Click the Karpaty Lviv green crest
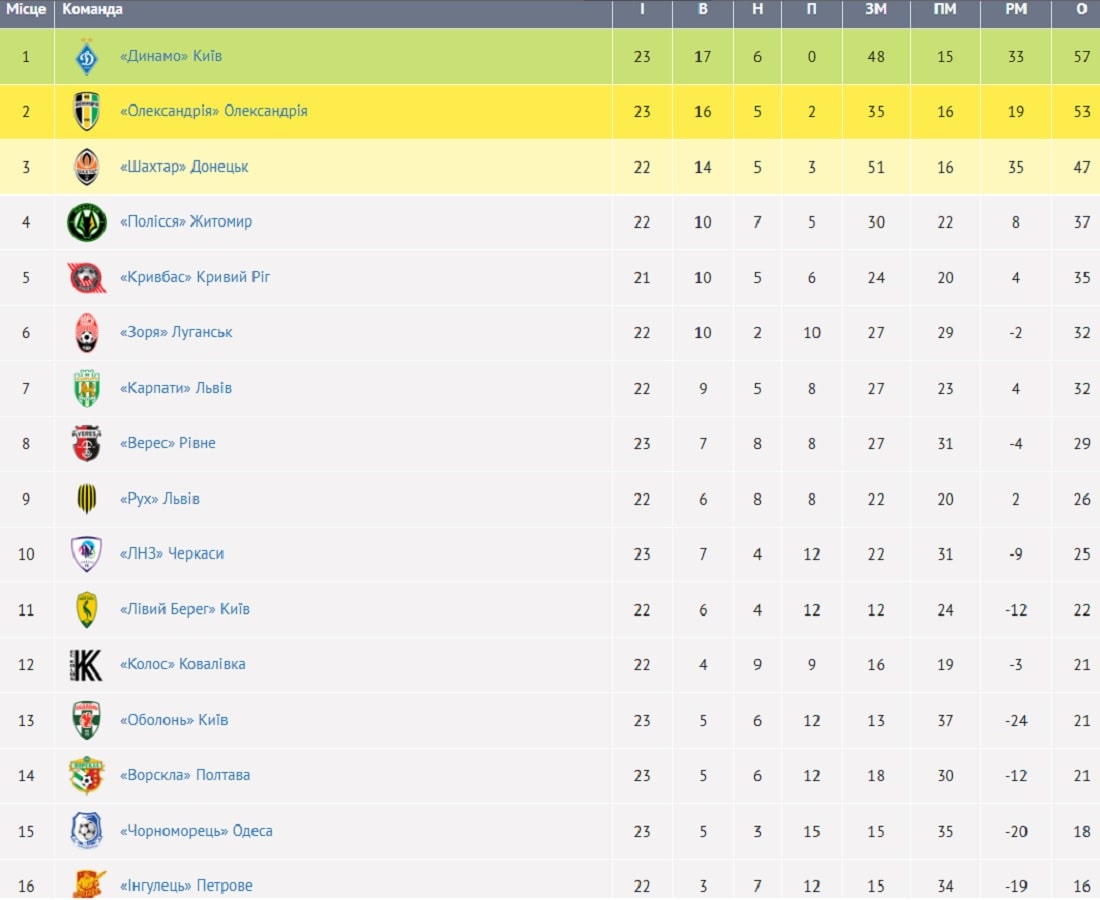Image resolution: width=1100 pixels, height=900 pixels. pyautogui.click(x=87, y=388)
